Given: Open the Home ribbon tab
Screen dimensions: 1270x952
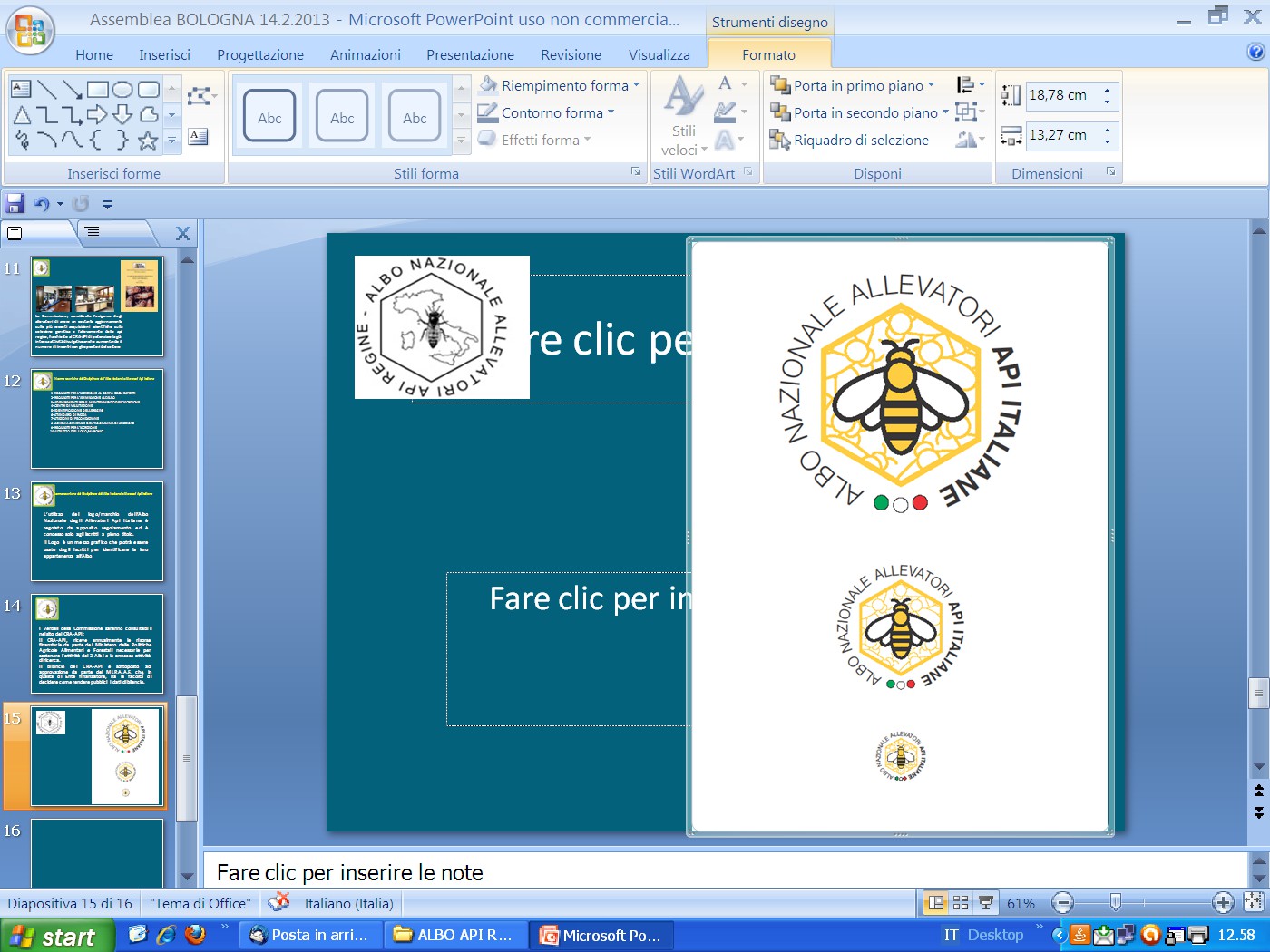Looking at the screenshot, I should click(x=94, y=54).
